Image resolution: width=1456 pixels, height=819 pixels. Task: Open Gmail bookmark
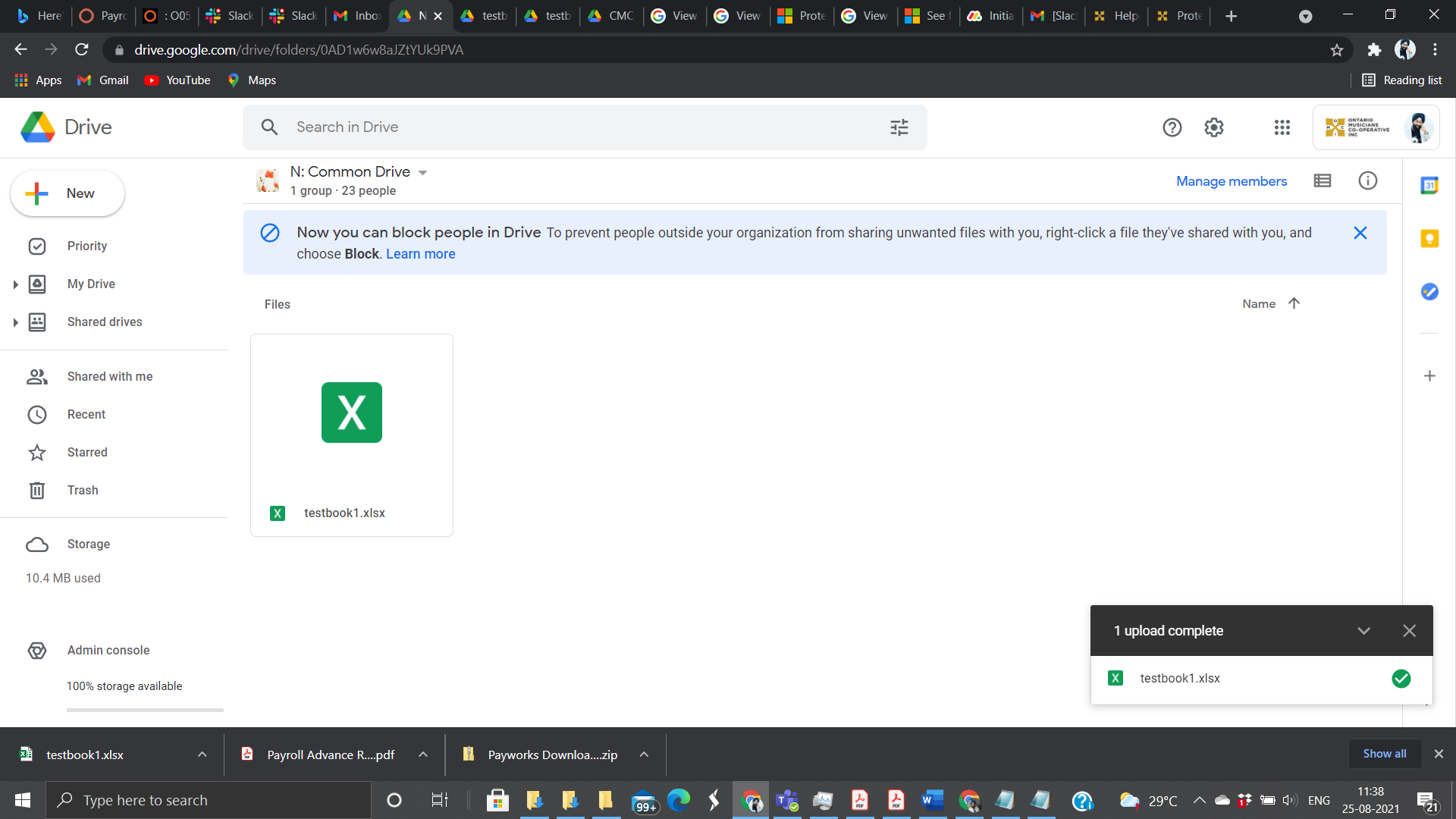[103, 80]
